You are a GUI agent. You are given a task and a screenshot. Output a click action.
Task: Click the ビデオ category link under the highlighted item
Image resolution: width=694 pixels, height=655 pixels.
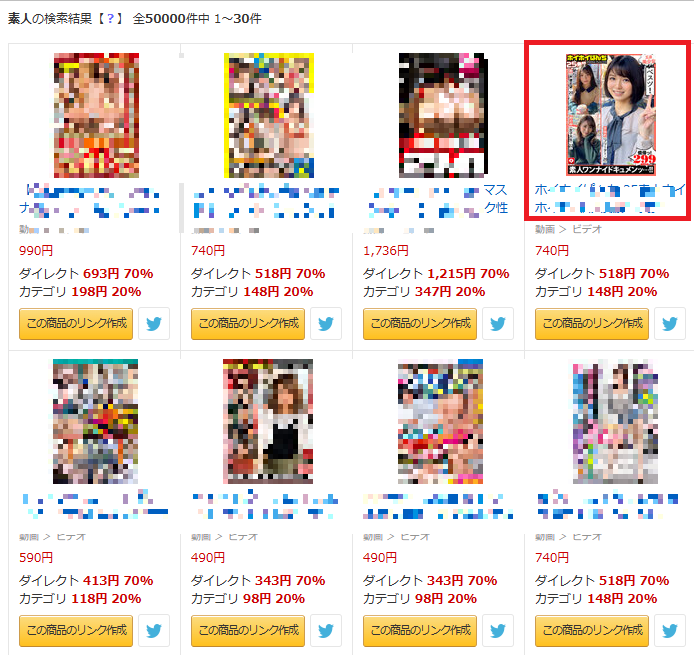point(587,229)
